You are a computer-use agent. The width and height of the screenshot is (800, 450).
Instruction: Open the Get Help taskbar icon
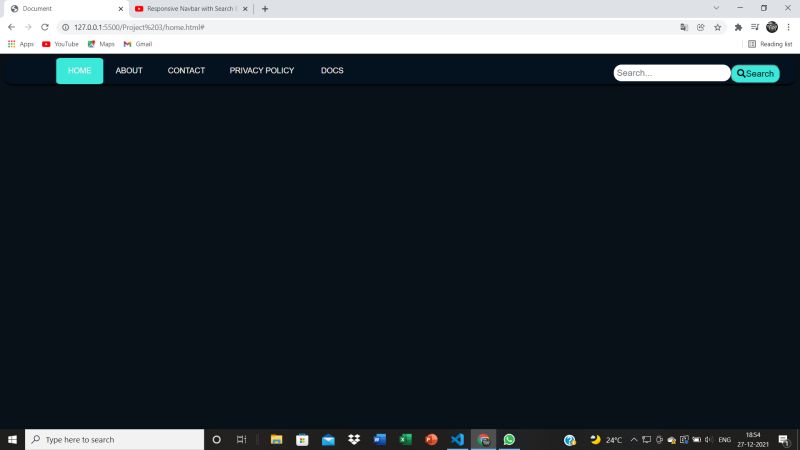pyautogui.click(x=569, y=440)
